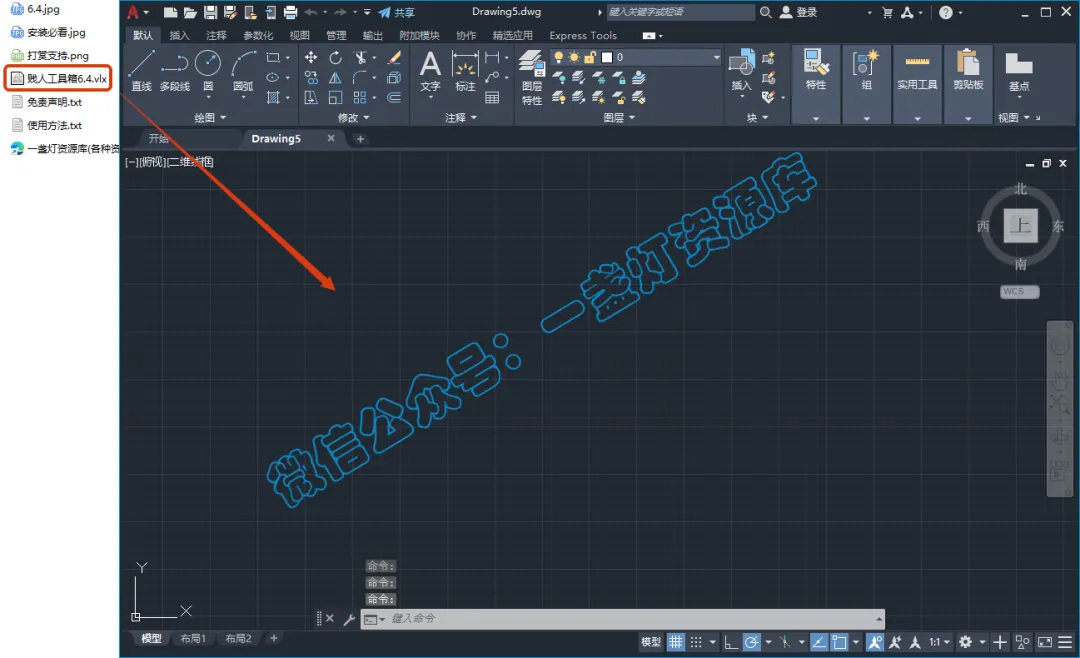The image size is (1080, 658).
Task: Open the Text (文字) tool
Action: 430,72
